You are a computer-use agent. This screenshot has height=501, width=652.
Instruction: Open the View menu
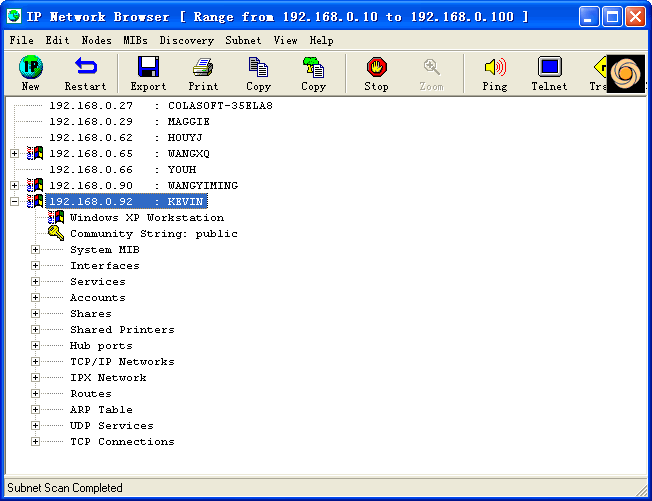click(x=285, y=40)
